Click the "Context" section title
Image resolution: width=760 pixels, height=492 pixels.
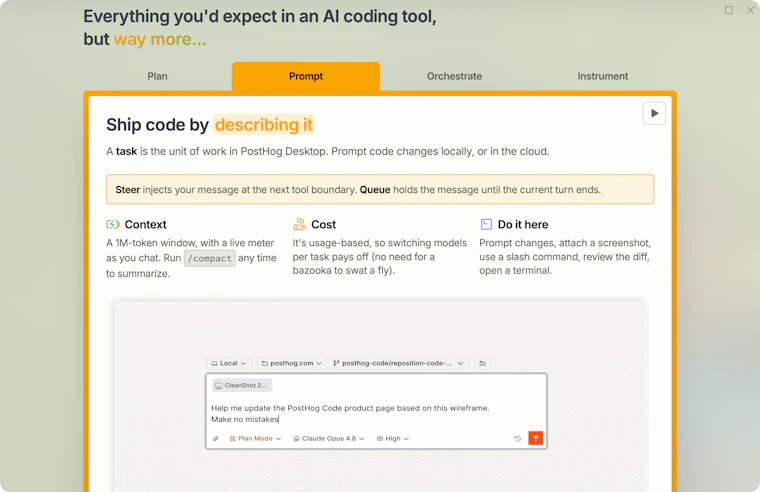(145, 224)
